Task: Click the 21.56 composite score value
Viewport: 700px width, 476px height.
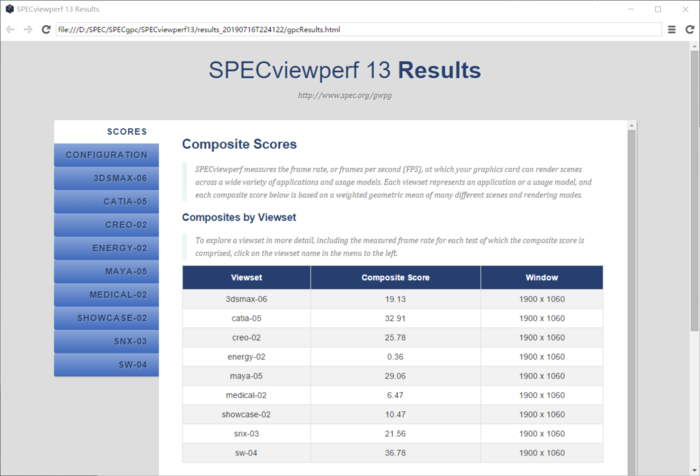Action: pyautogui.click(x=396, y=434)
